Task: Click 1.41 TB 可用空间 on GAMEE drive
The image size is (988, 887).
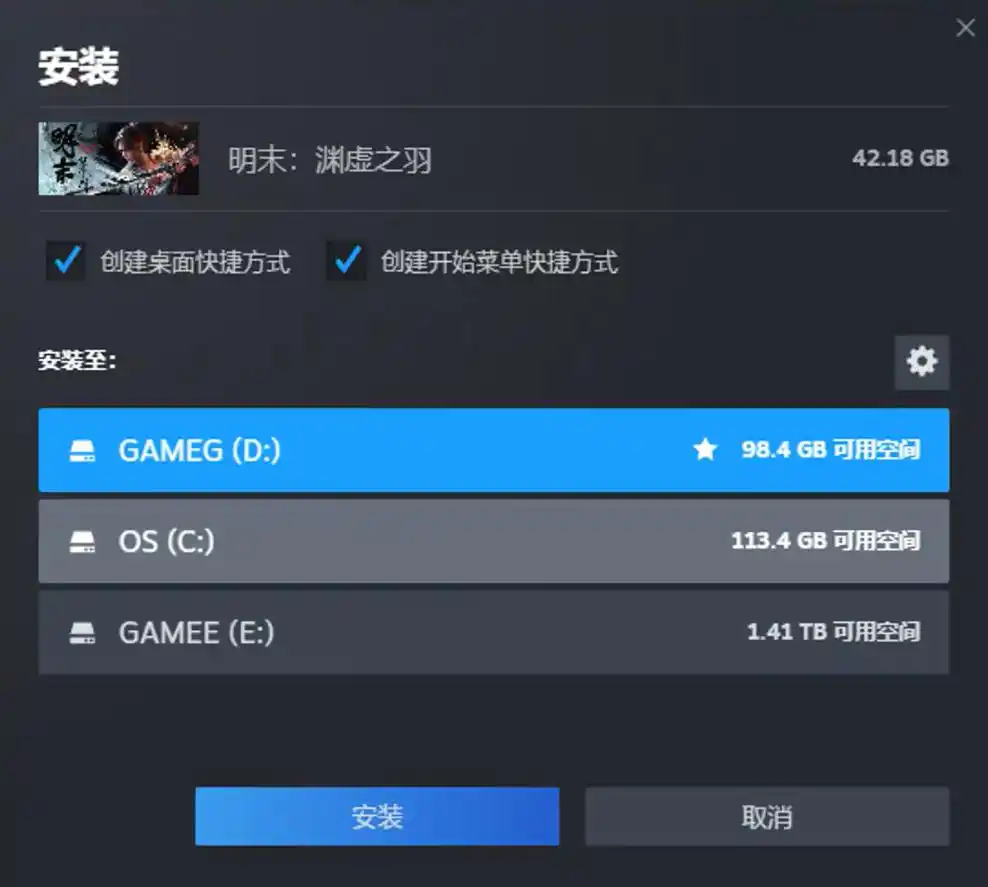Action: point(833,631)
